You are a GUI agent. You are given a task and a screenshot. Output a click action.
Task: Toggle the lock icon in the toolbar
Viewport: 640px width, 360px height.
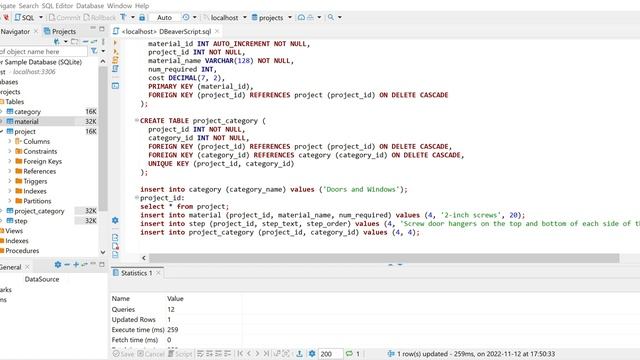[x=142, y=18]
